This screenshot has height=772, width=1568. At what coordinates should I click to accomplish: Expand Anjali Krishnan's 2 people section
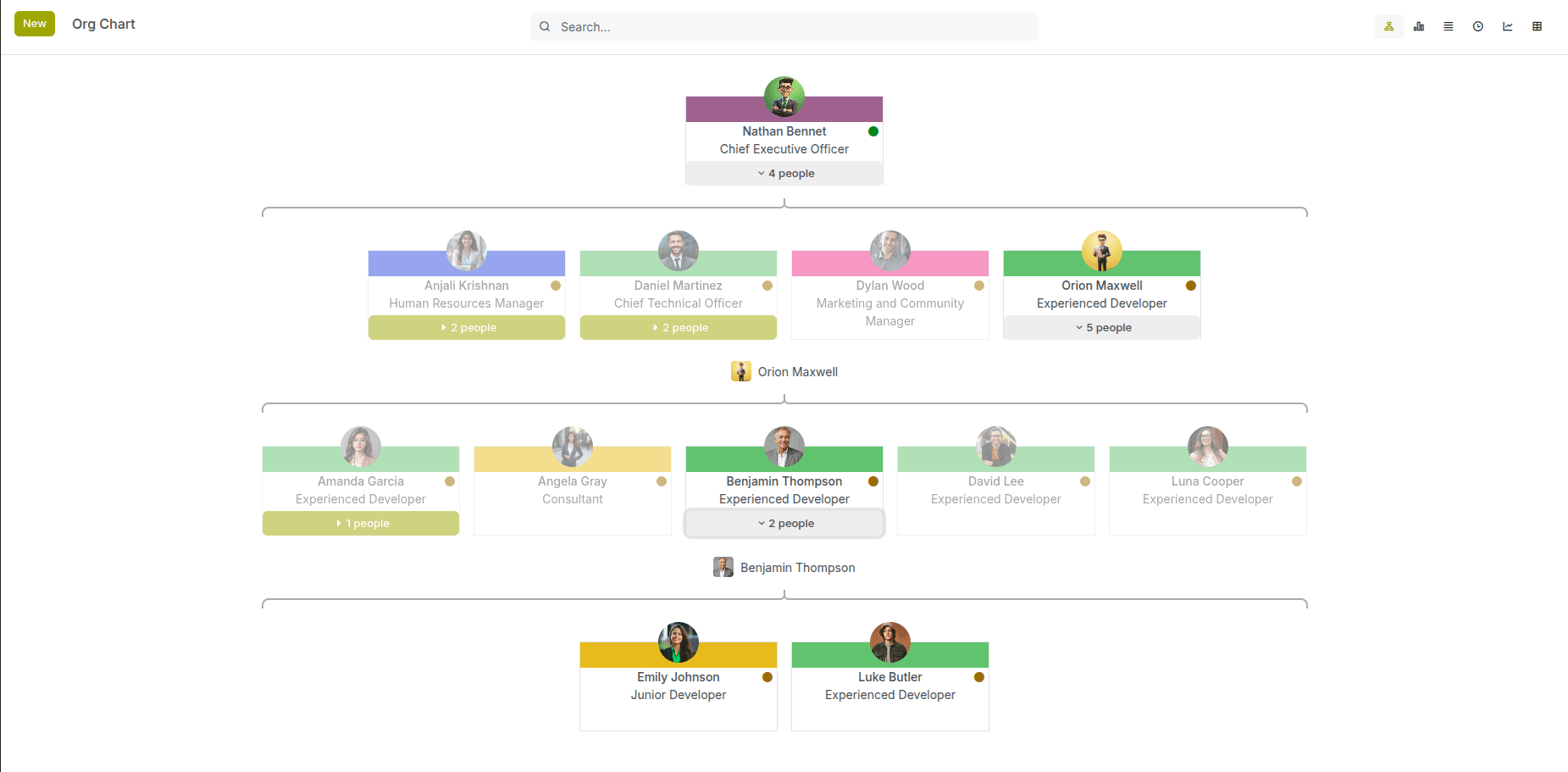(x=466, y=327)
